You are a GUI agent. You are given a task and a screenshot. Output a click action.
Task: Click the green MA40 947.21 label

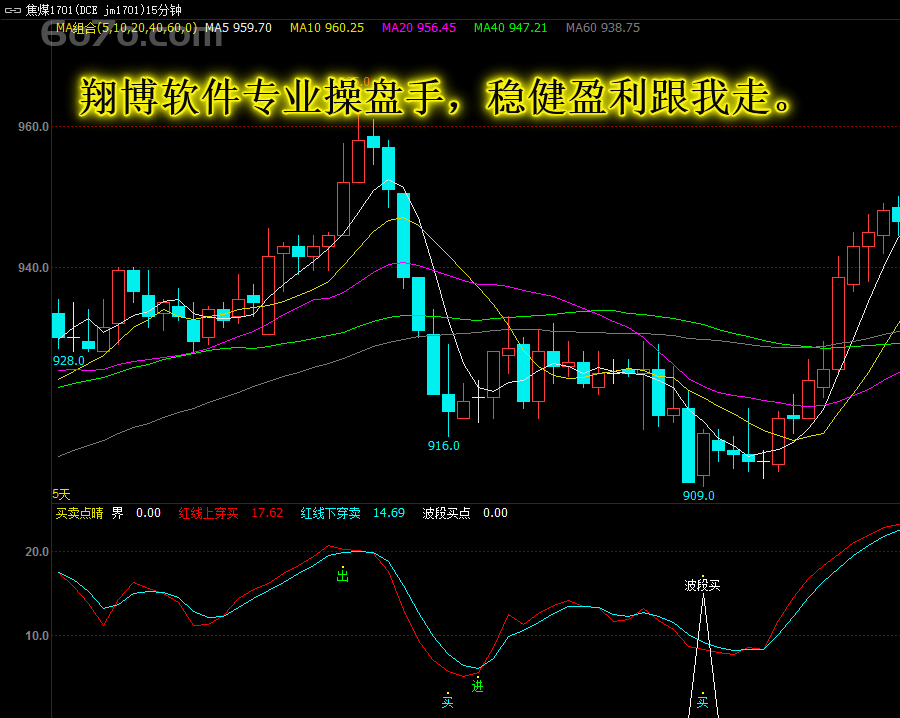click(510, 28)
